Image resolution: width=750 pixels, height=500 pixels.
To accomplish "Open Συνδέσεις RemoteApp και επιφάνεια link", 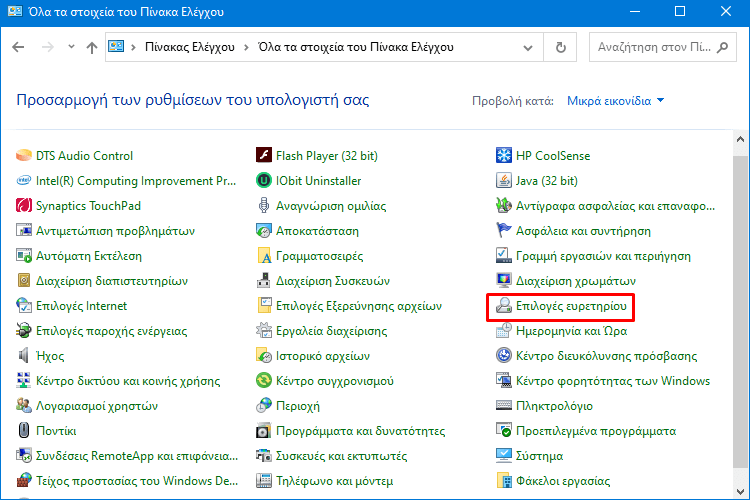I will (x=137, y=455).
